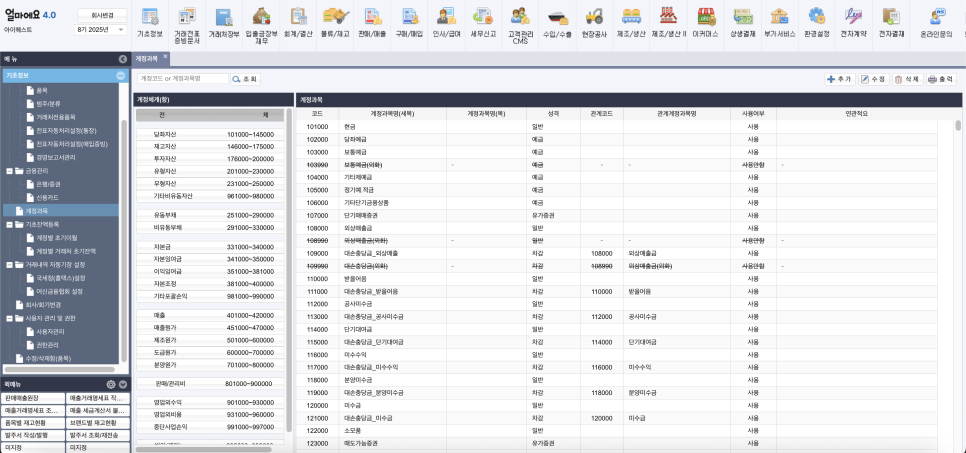Select 범주/분류 in the menu tree
966x453 pixels.
47,104
